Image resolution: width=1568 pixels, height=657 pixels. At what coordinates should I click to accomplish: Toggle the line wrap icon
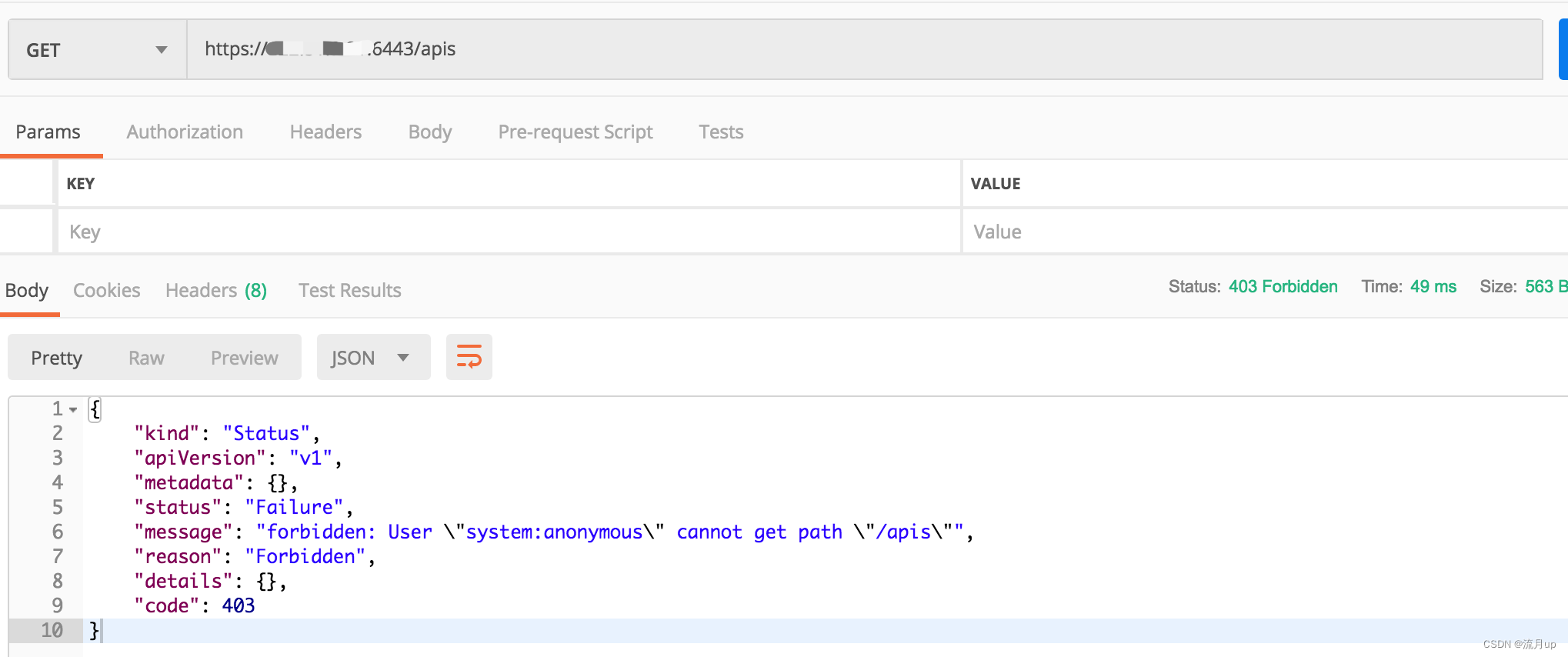click(x=469, y=357)
